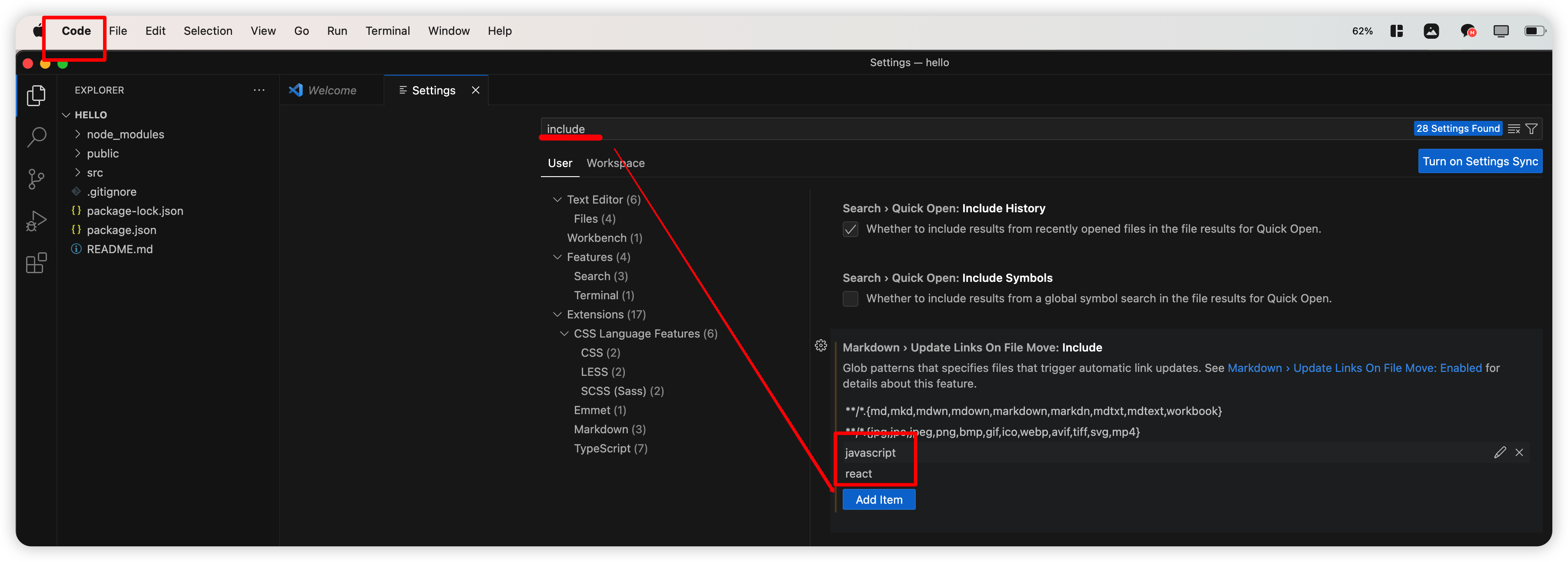The height and width of the screenshot is (562, 1568).
Task: Switch to the Workspace settings tab
Action: (x=615, y=163)
